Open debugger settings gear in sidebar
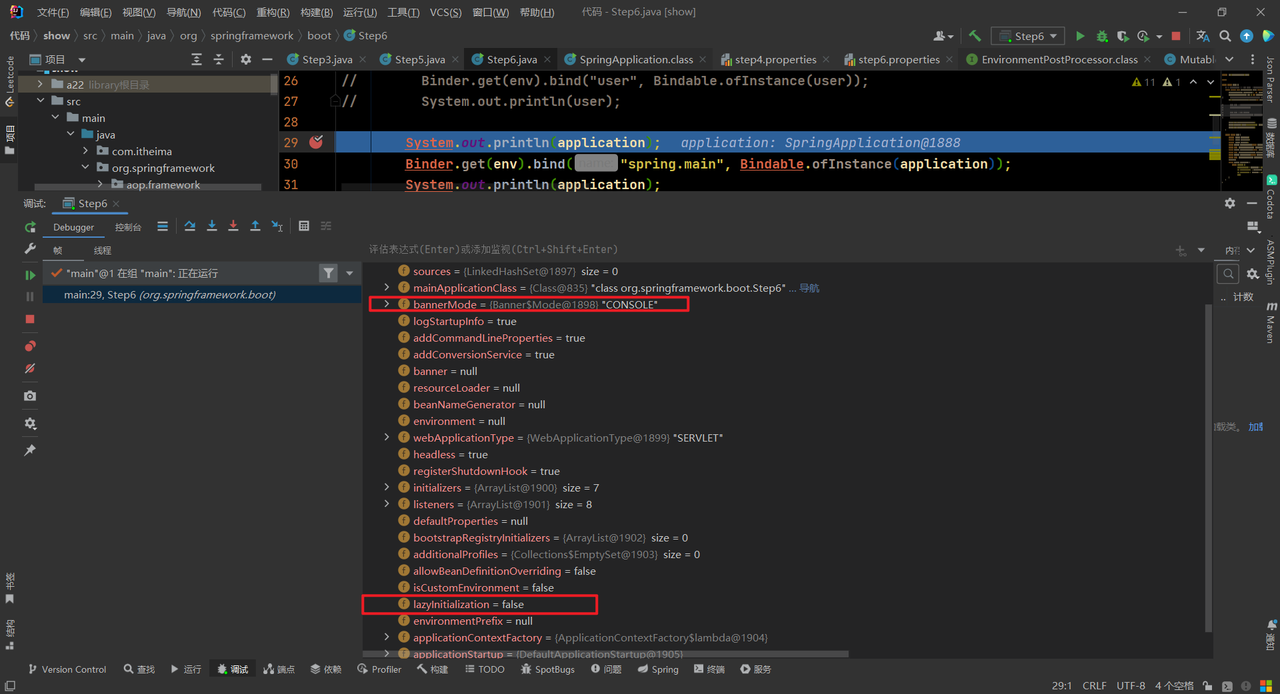The width and height of the screenshot is (1280, 694). 30,424
